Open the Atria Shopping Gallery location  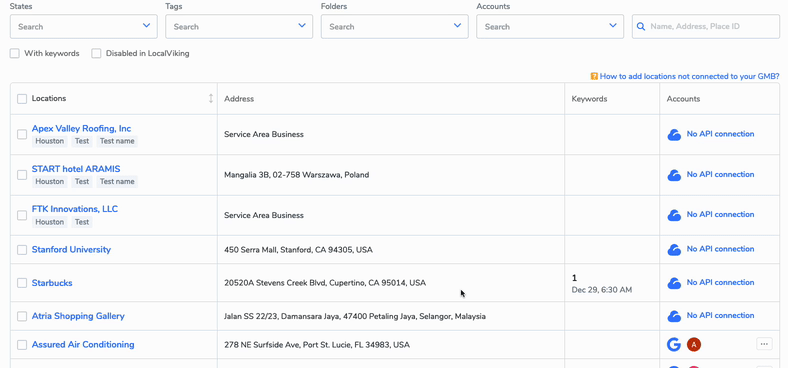(78, 316)
